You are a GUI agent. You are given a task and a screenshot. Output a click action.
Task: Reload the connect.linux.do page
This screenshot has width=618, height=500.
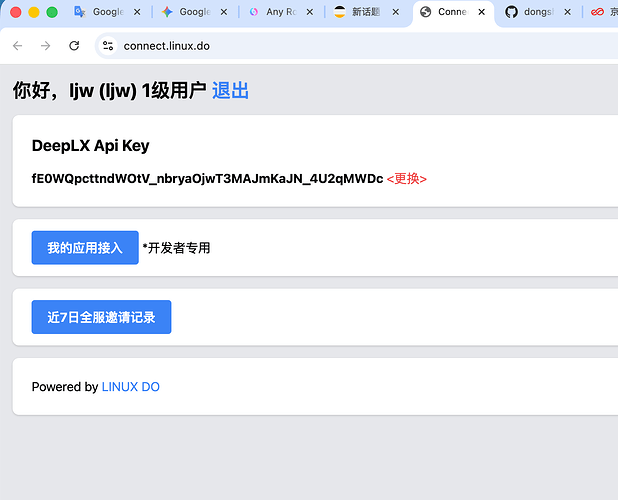74,46
